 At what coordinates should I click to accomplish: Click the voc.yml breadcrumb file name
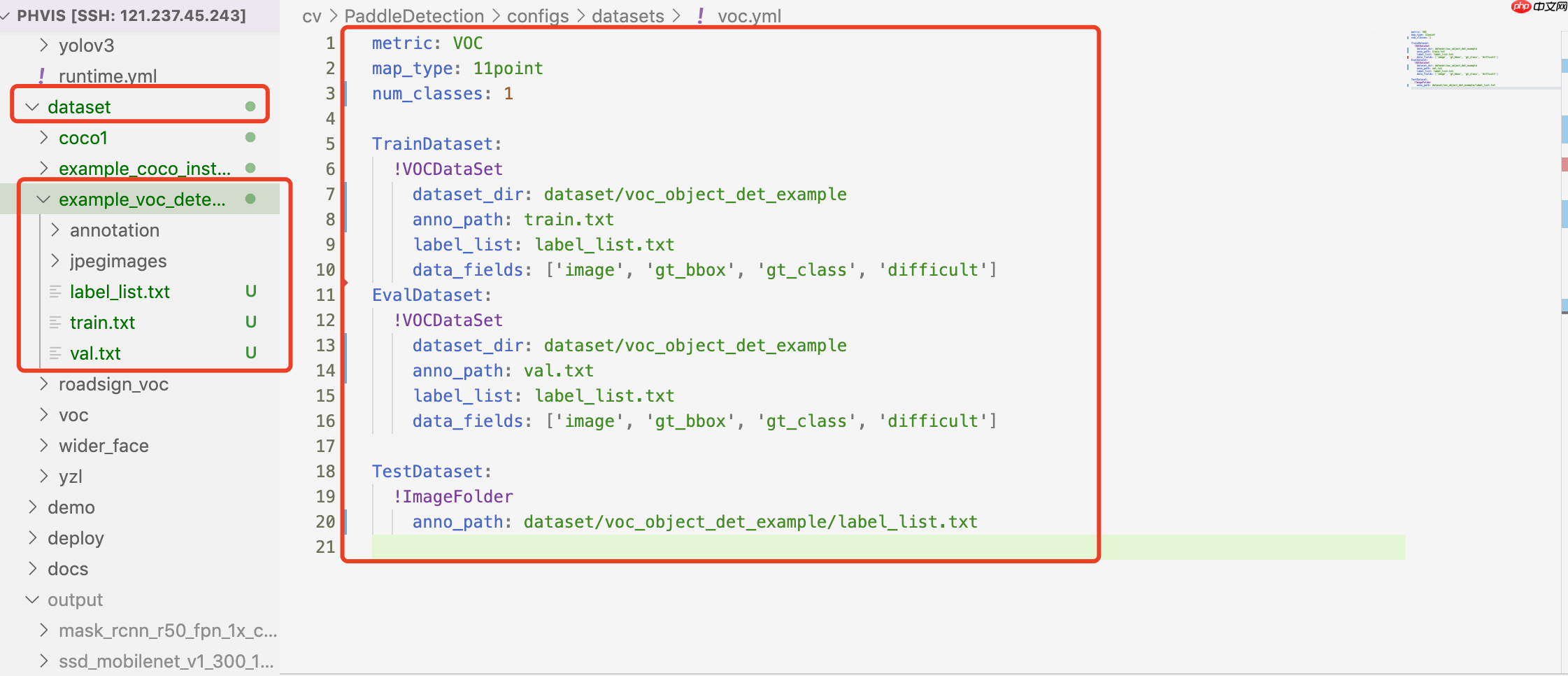(x=750, y=16)
